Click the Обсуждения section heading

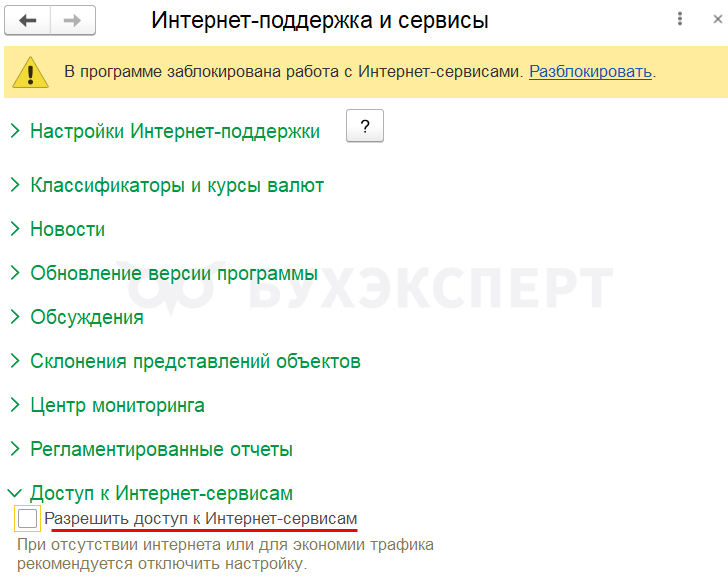tap(87, 318)
